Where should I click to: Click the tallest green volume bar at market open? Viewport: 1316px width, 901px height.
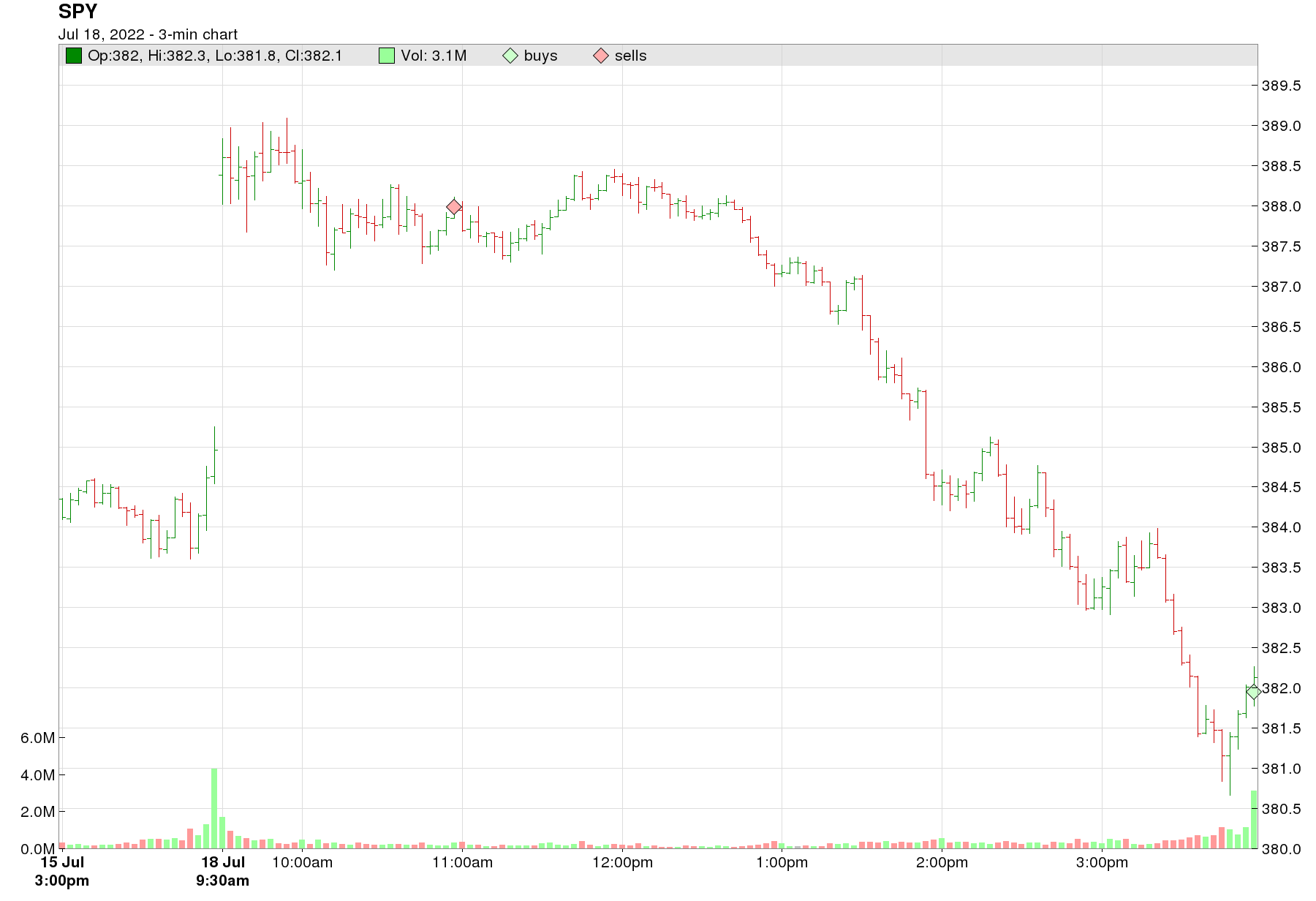(214, 808)
